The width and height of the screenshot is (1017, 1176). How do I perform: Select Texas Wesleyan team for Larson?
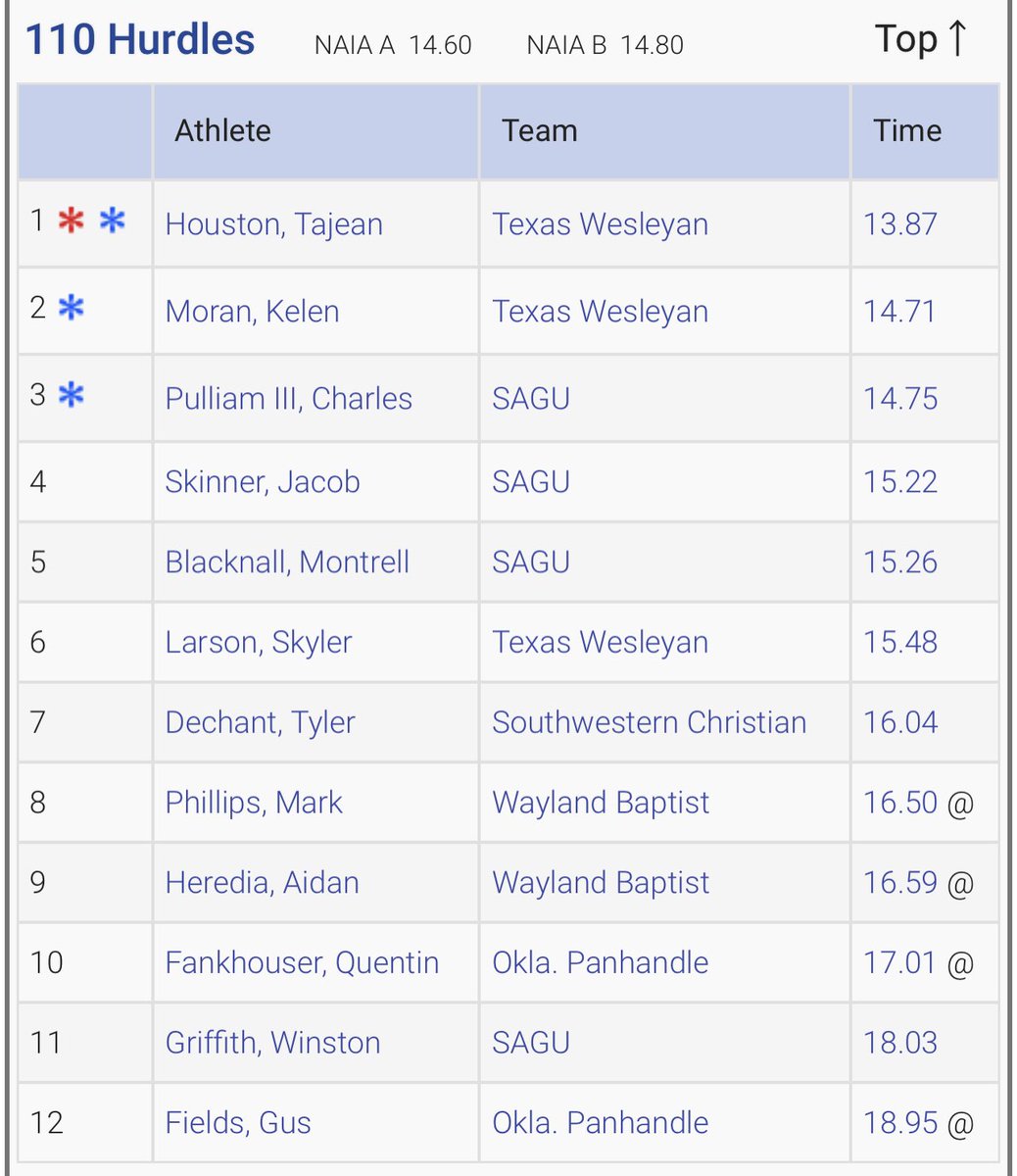(x=601, y=642)
